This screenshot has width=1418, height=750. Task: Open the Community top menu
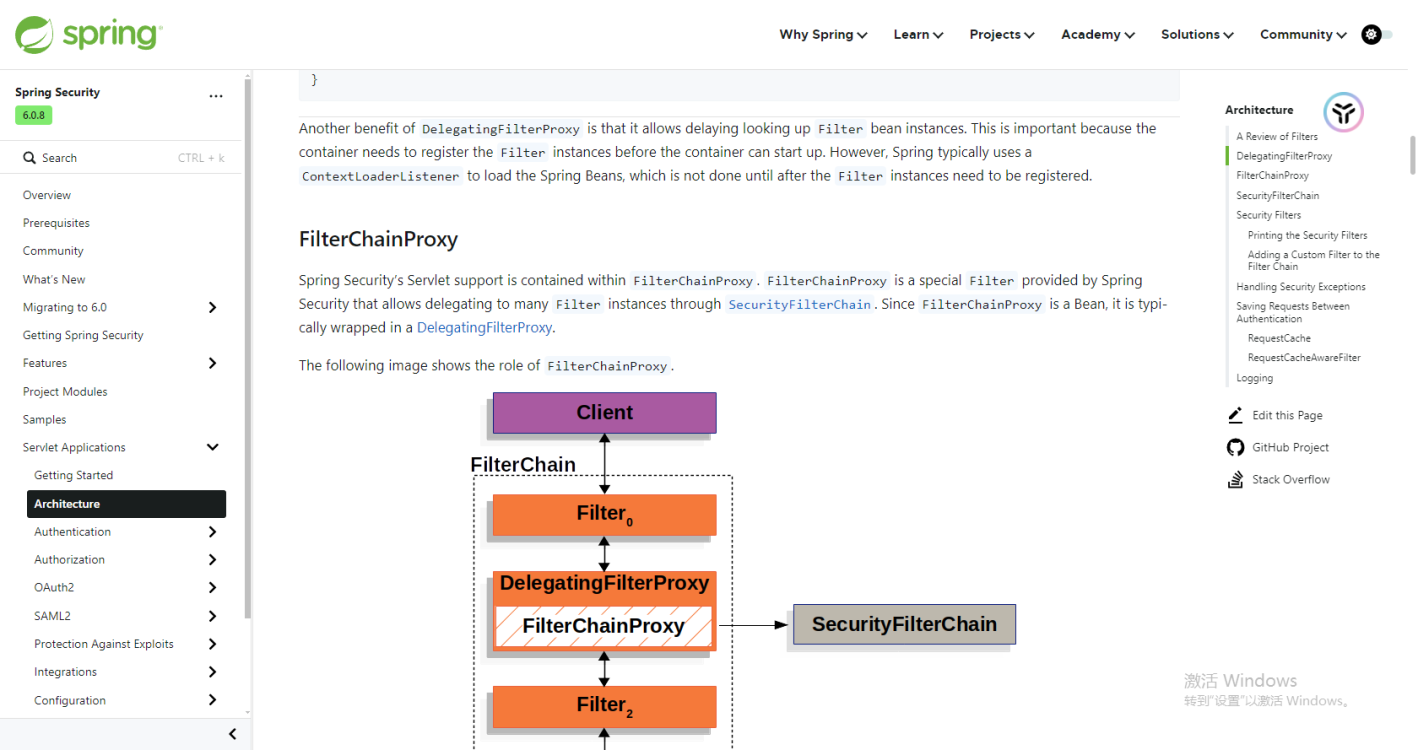point(1303,34)
